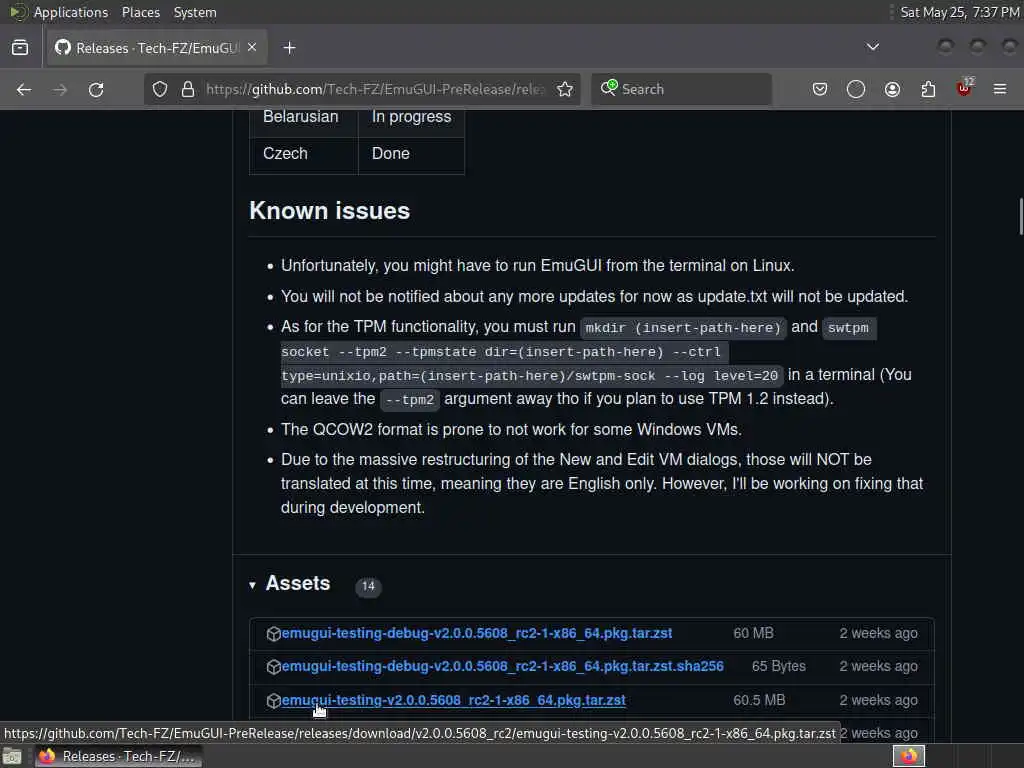Click the Assets count badge 14
The height and width of the screenshot is (768, 1024).
coord(368,586)
